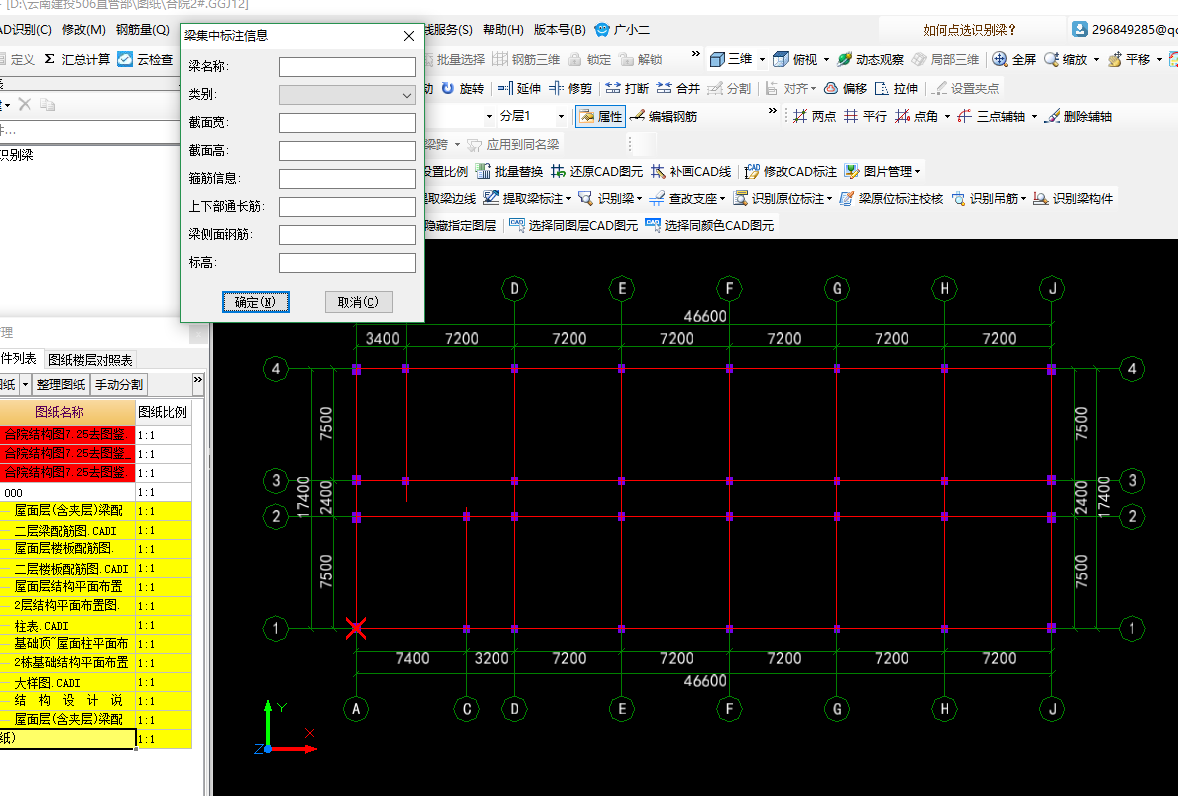Select 三点辅轴 three-point aux axis

tap(991, 116)
